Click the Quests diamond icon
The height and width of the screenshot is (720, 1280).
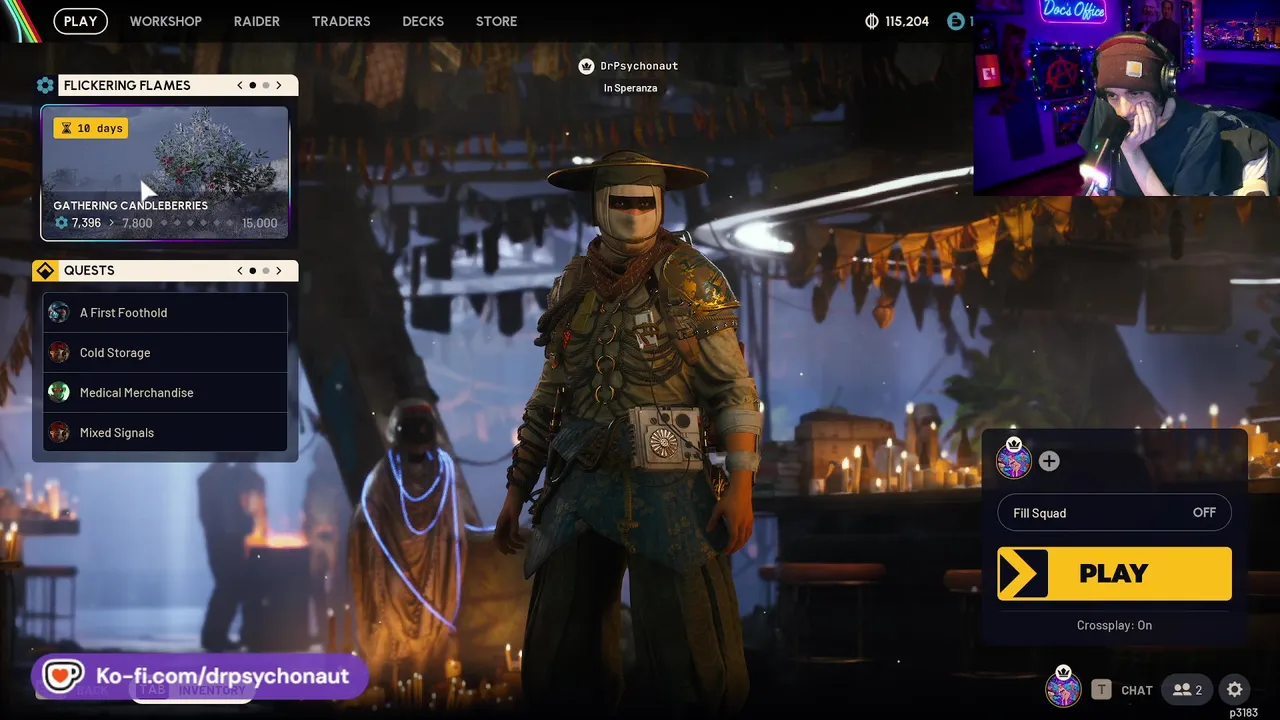(x=45, y=270)
